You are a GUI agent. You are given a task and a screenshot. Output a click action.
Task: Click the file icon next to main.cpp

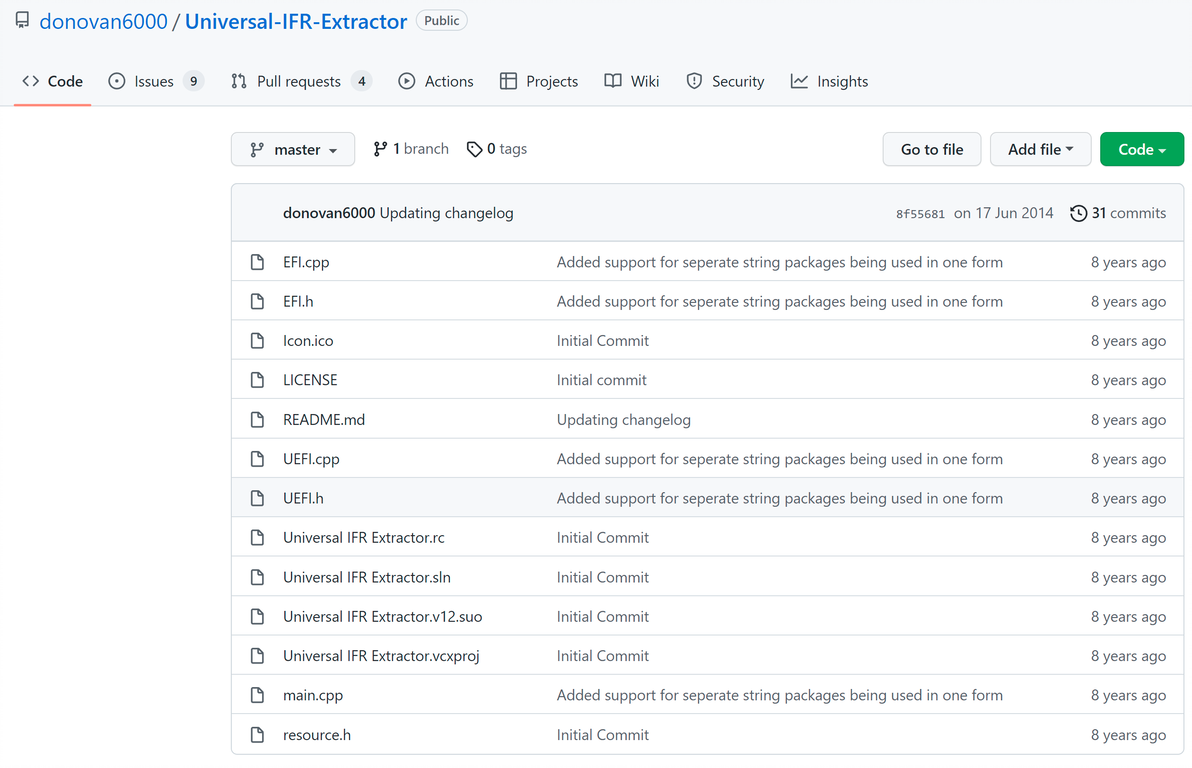pyautogui.click(x=257, y=695)
